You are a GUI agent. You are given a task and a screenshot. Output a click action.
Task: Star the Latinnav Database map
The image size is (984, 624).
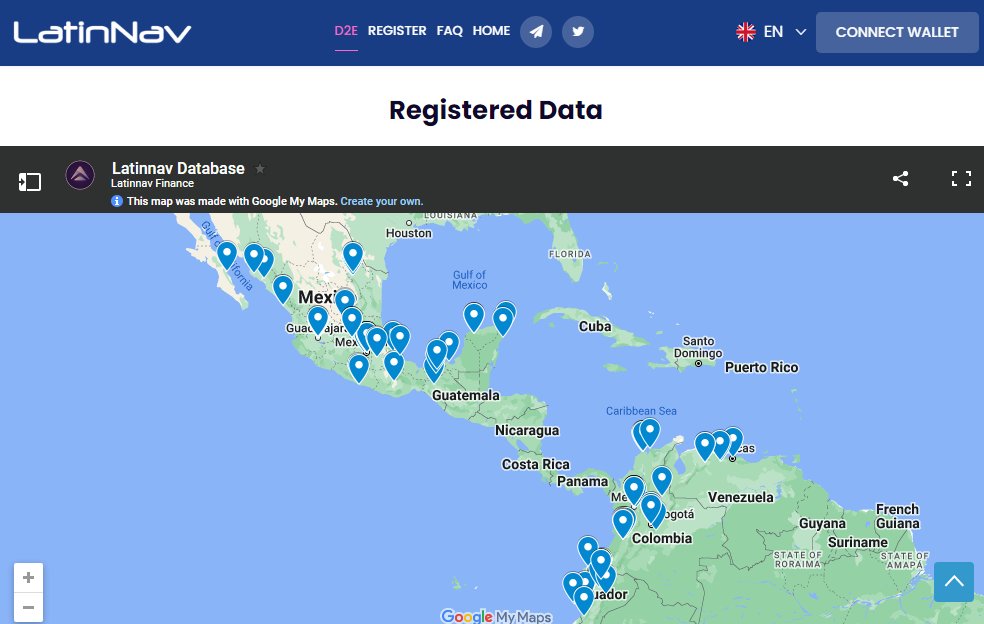click(x=260, y=168)
